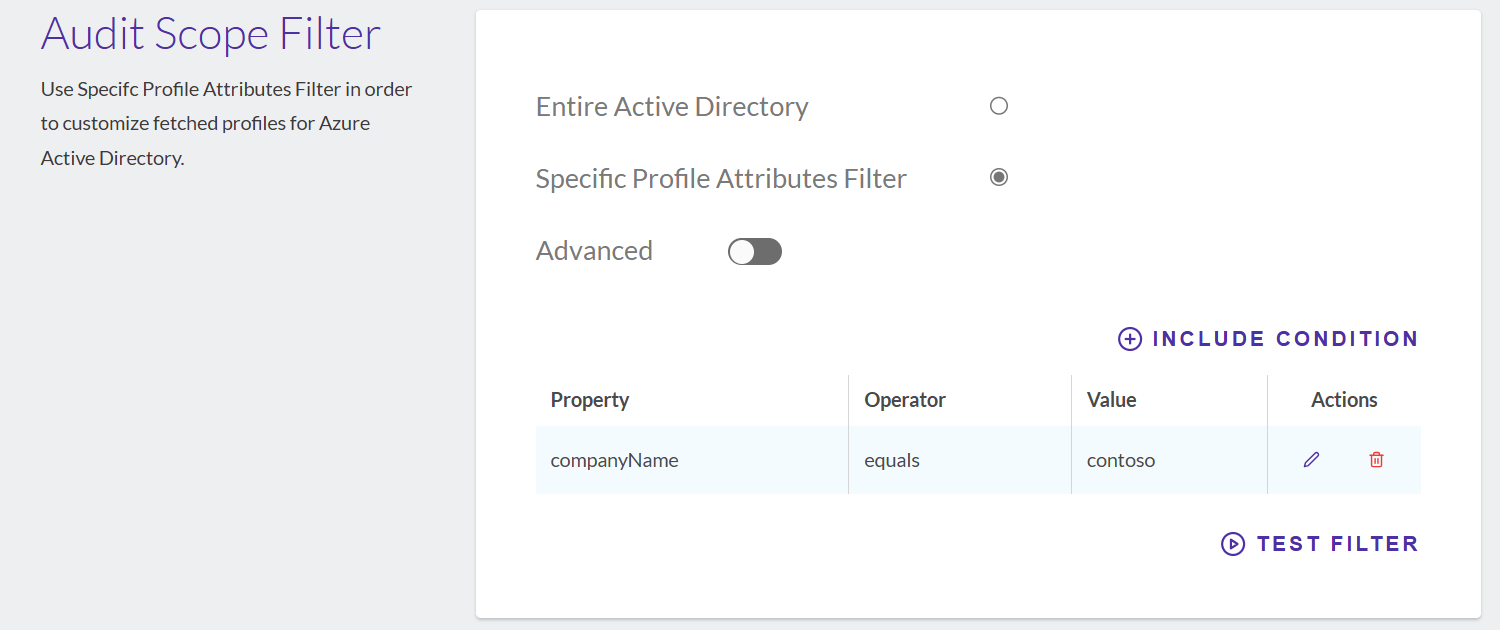Click the Entire Active Directory label

pos(672,107)
